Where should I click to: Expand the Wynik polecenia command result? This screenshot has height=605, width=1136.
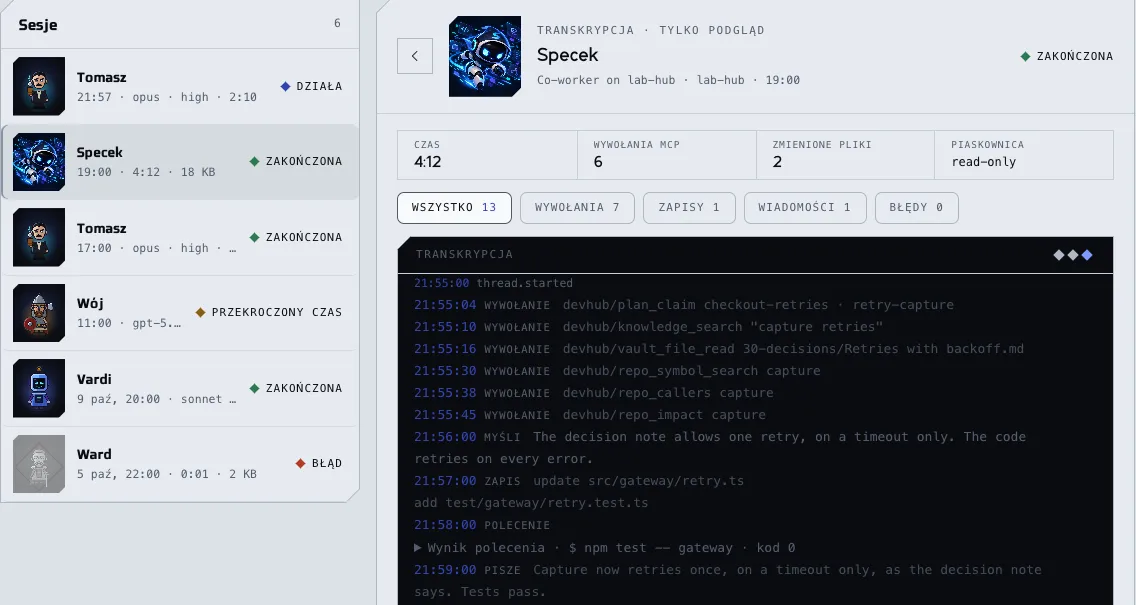point(604,548)
